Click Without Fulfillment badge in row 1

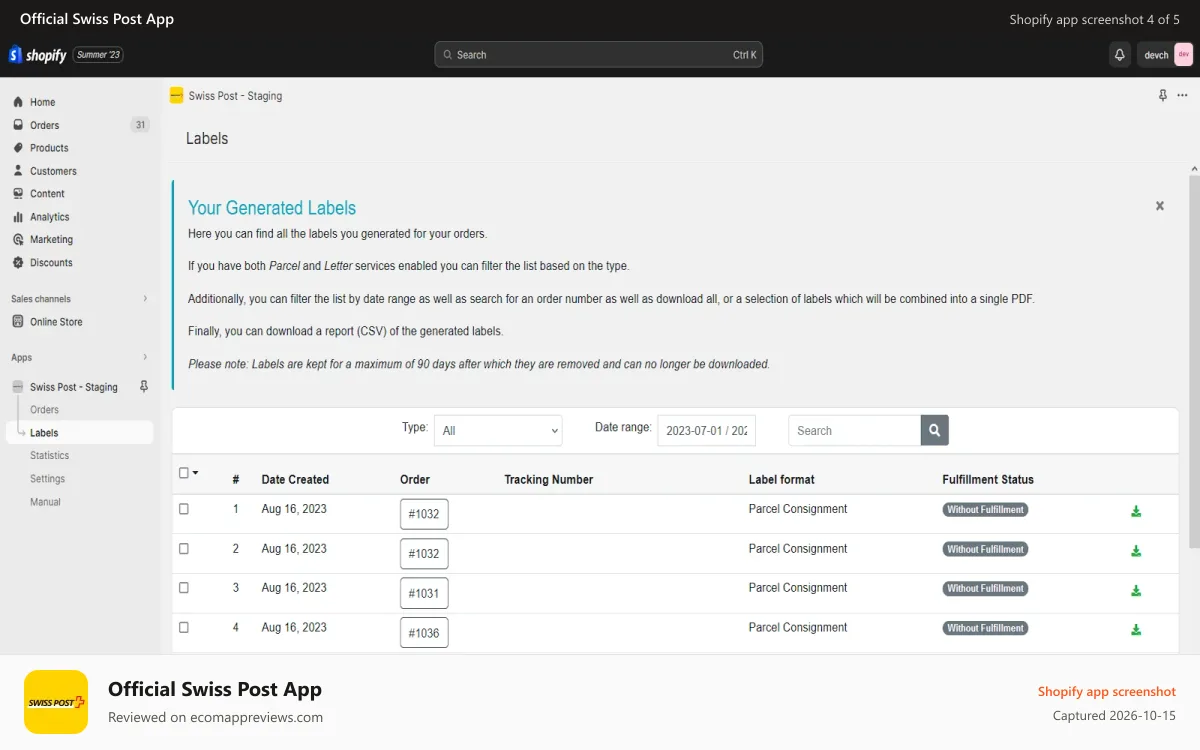pyautogui.click(x=985, y=510)
